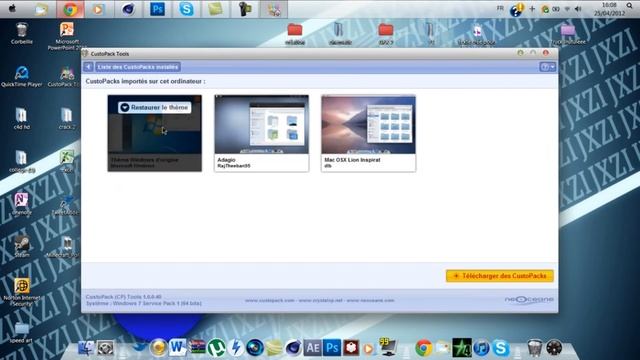Screen dimensions: 640x360
Task: Click the clock showing 16:08
Action: [x=609, y=5]
